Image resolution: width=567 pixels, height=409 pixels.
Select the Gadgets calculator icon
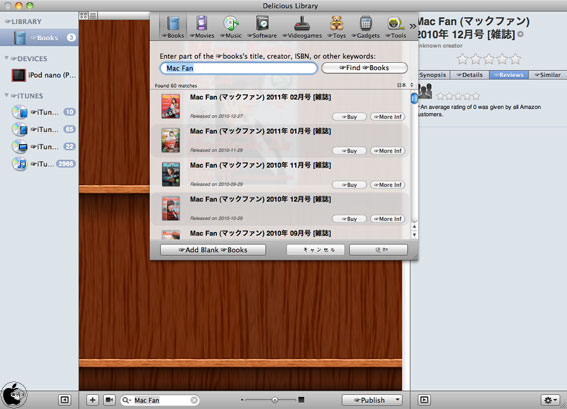[366, 26]
